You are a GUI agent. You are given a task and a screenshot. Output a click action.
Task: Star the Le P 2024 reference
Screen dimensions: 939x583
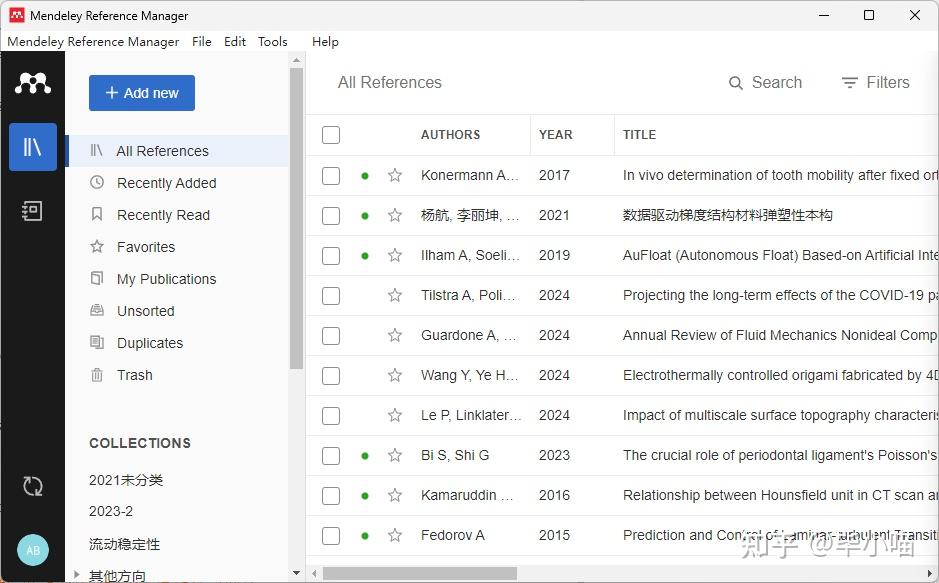(395, 415)
